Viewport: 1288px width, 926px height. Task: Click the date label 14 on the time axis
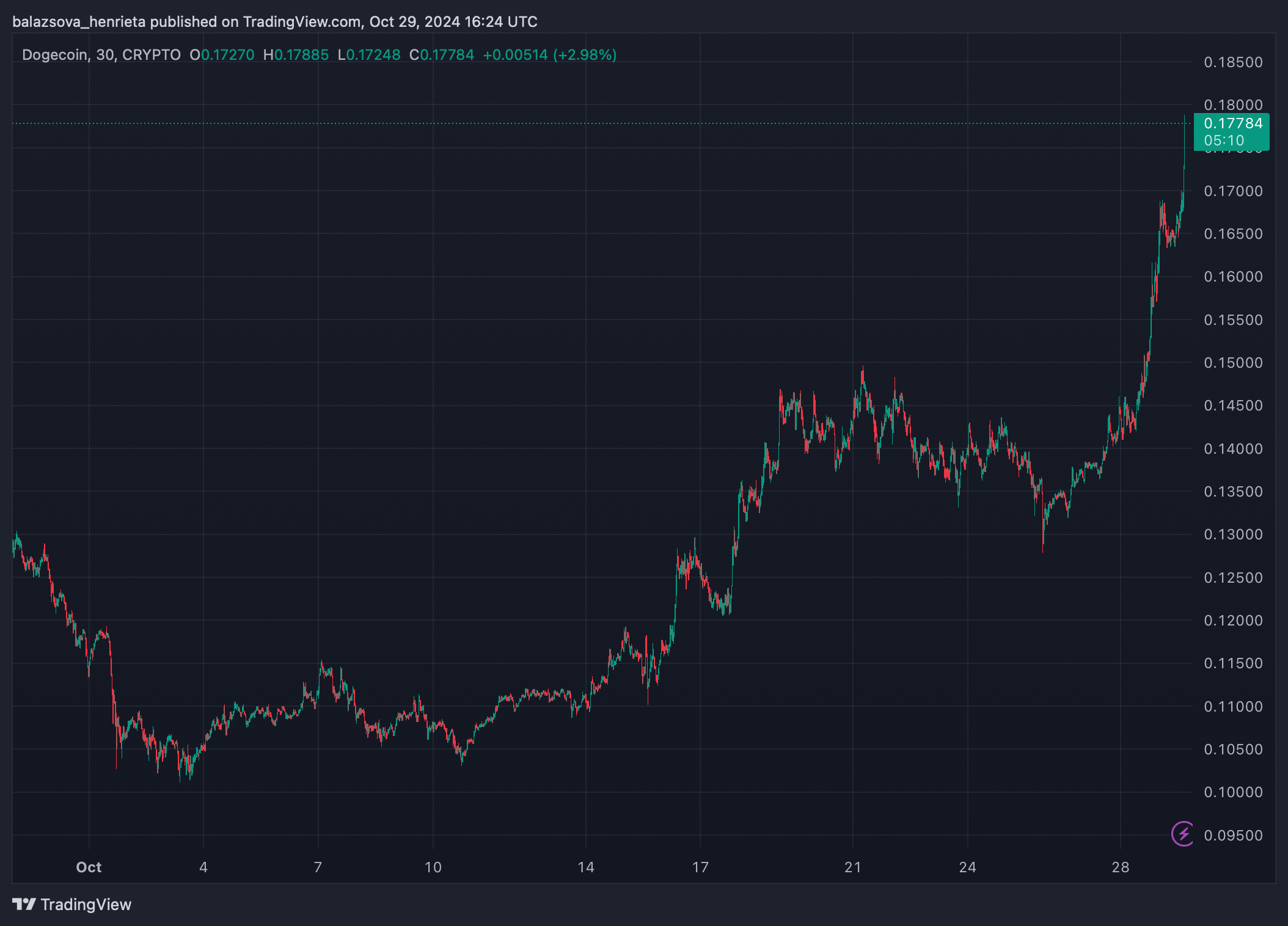(585, 867)
